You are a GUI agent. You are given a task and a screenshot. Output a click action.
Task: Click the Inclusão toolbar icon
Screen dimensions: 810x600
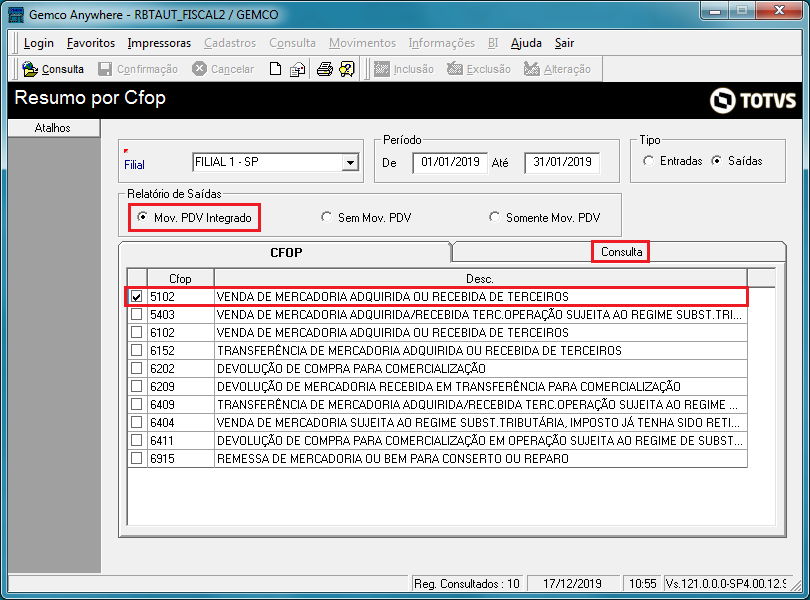382,69
